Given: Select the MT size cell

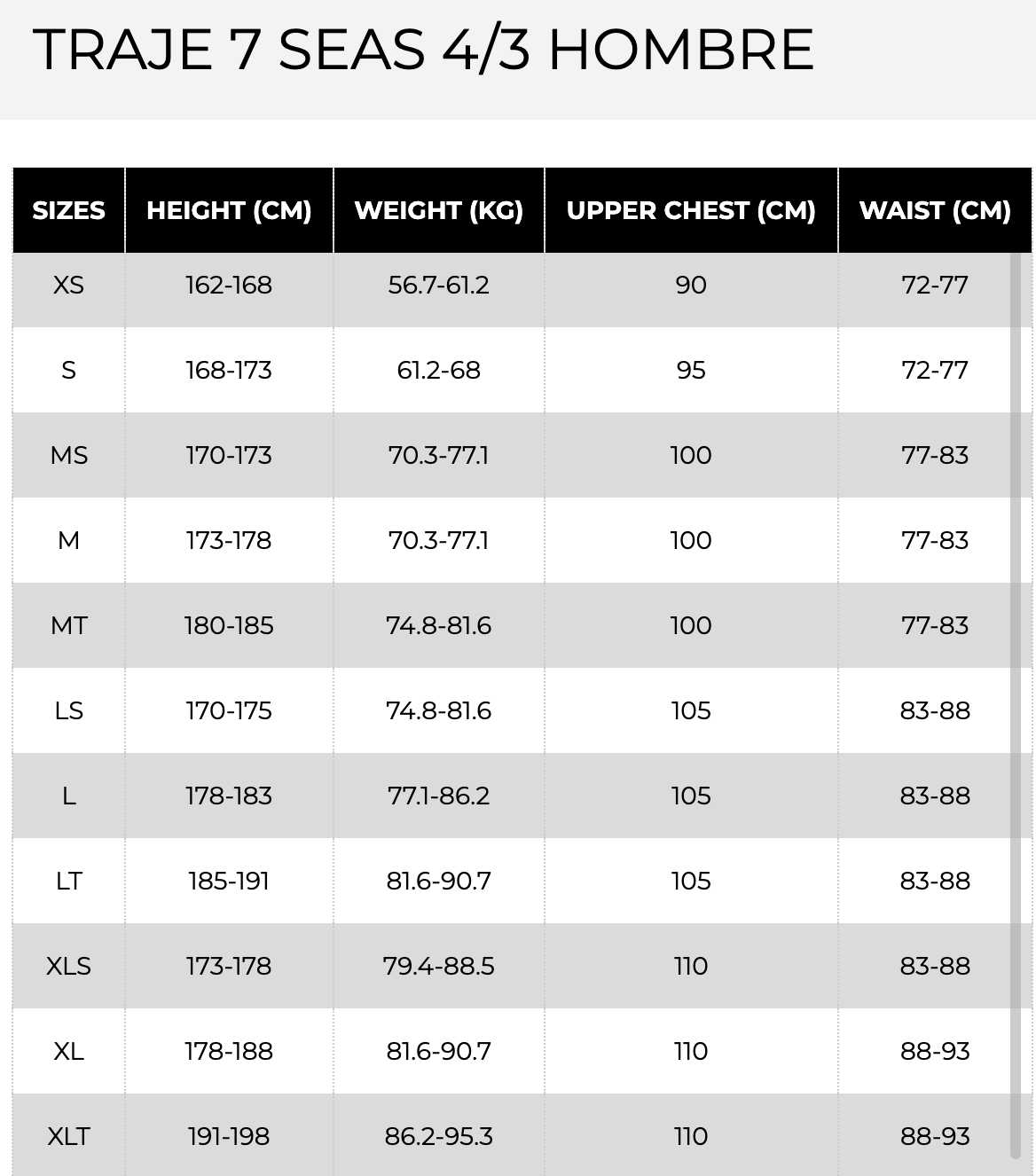Looking at the screenshot, I should click(x=68, y=625).
